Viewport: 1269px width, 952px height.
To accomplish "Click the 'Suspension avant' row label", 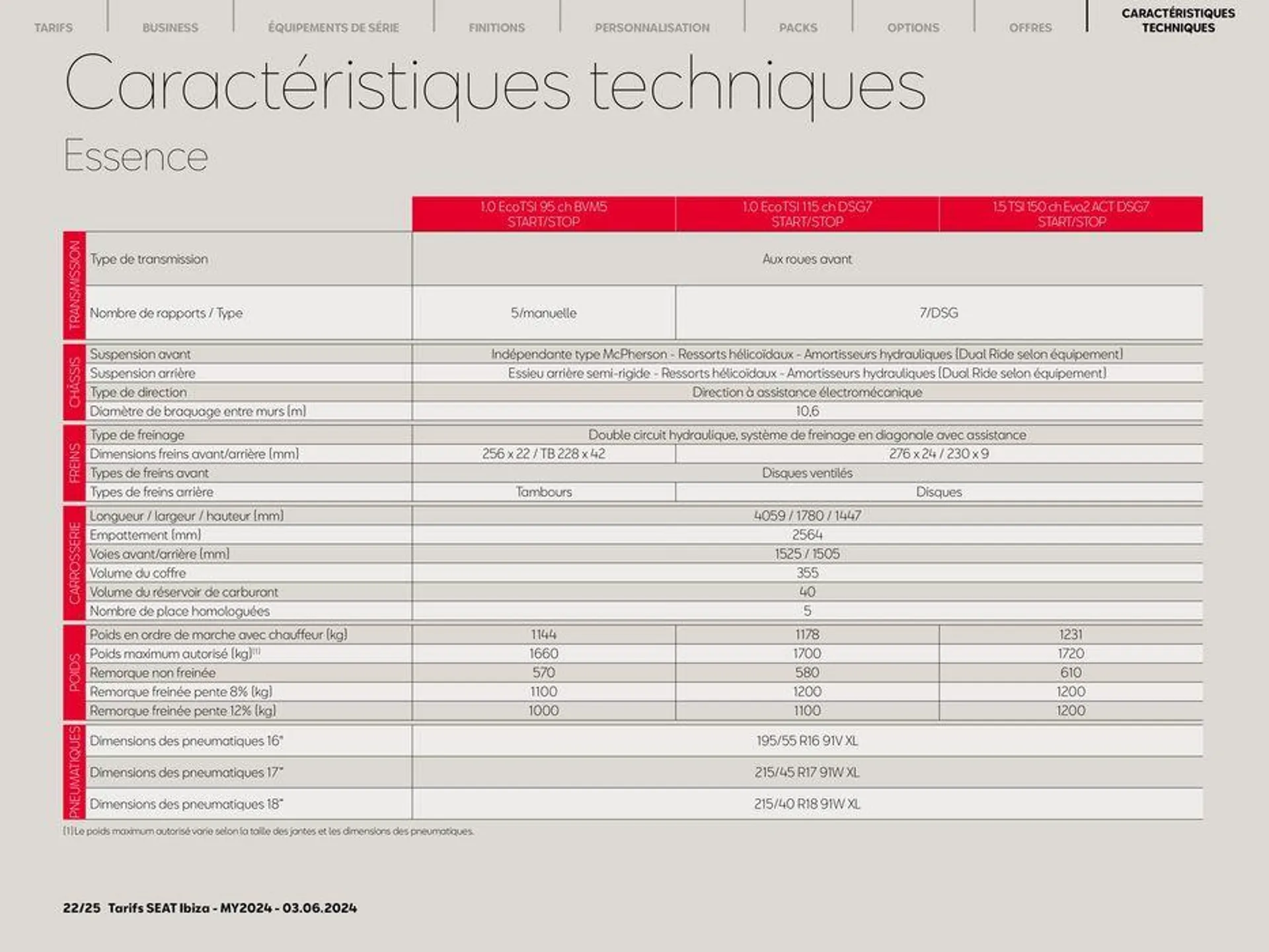I will pos(140,354).
